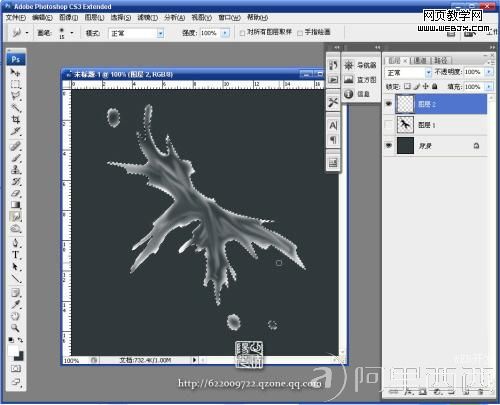Viewport: 500px width, 405px height.
Task: Select the Crop tool
Action: tap(15, 119)
